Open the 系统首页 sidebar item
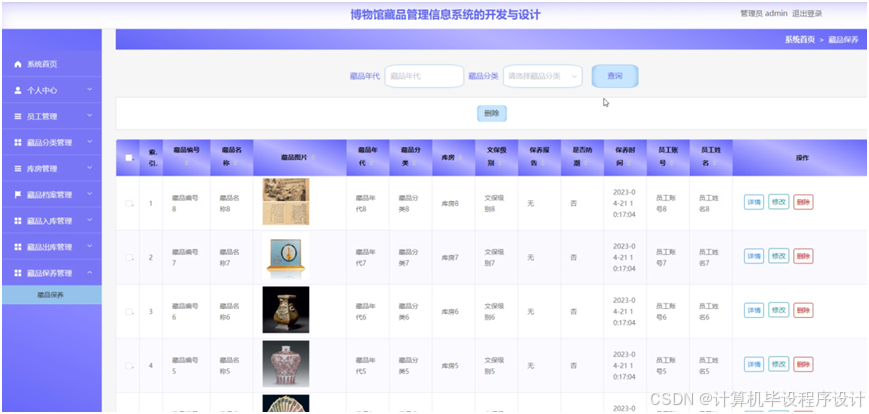The image size is (869, 414). [52, 64]
